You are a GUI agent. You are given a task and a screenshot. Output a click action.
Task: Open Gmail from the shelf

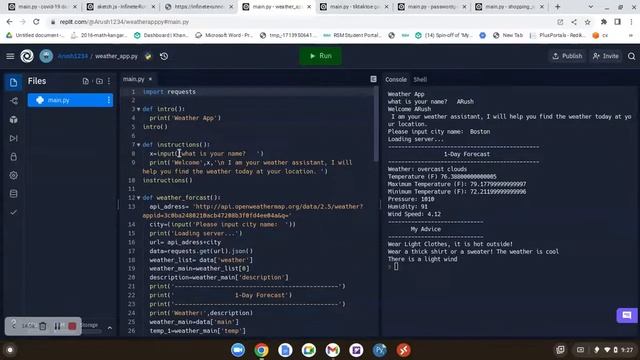tap(333, 350)
